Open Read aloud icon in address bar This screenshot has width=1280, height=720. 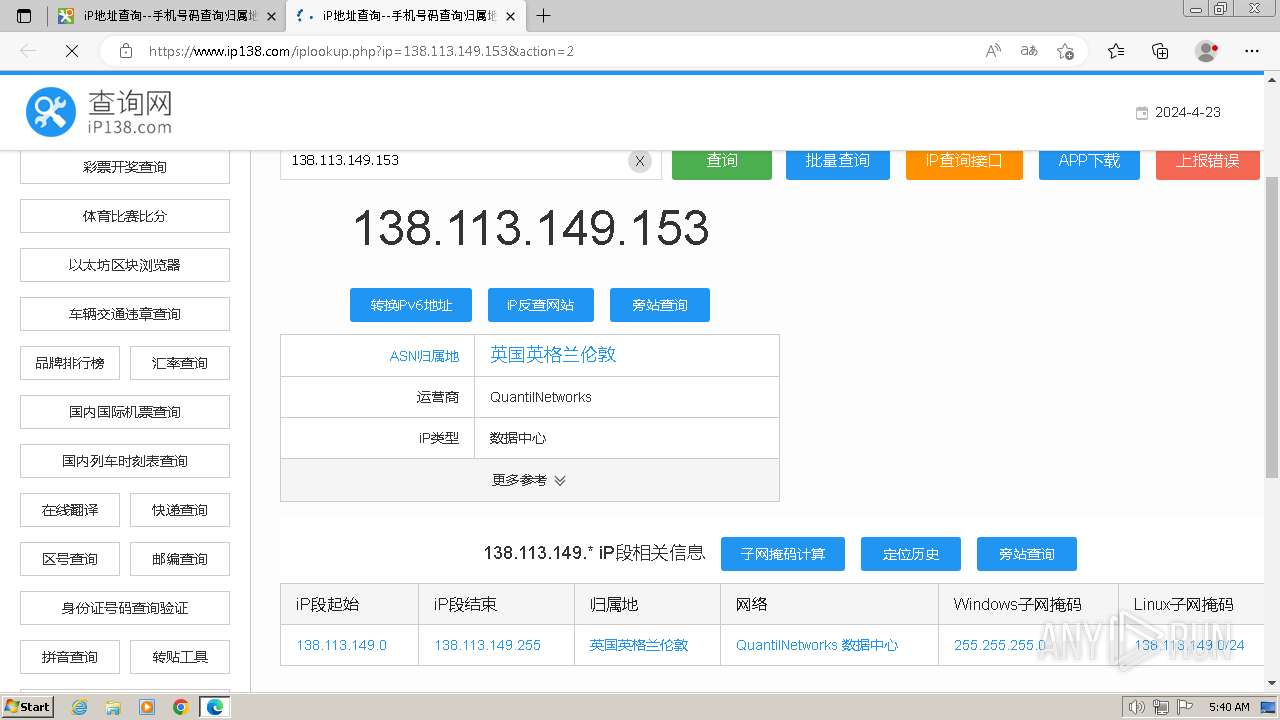coord(993,51)
